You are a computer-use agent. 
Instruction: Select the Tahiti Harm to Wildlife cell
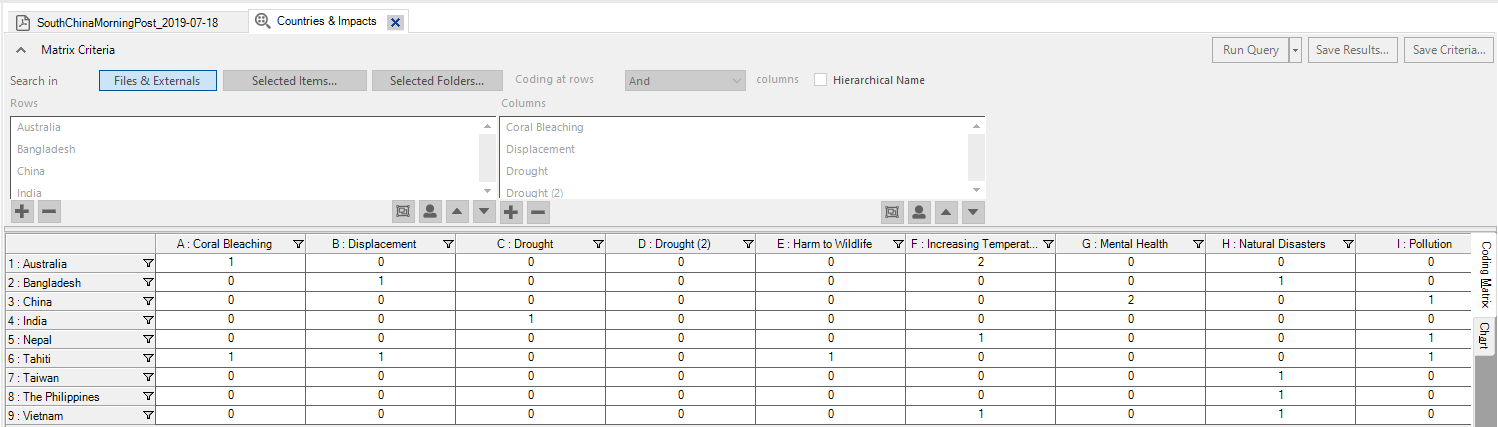coord(830,358)
